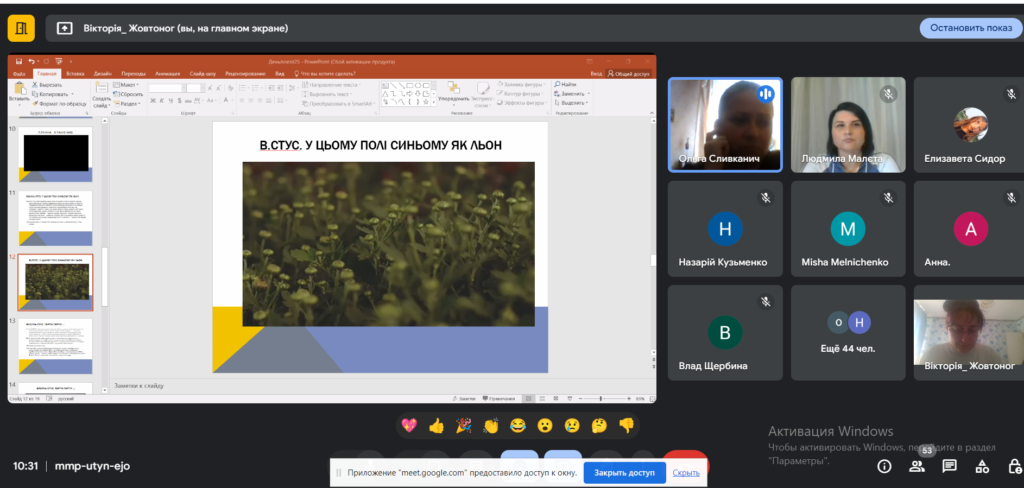The image size is (1024, 488).
Task: Send the clapping hands reaction
Action: pyautogui.click(x=490, y=425)
